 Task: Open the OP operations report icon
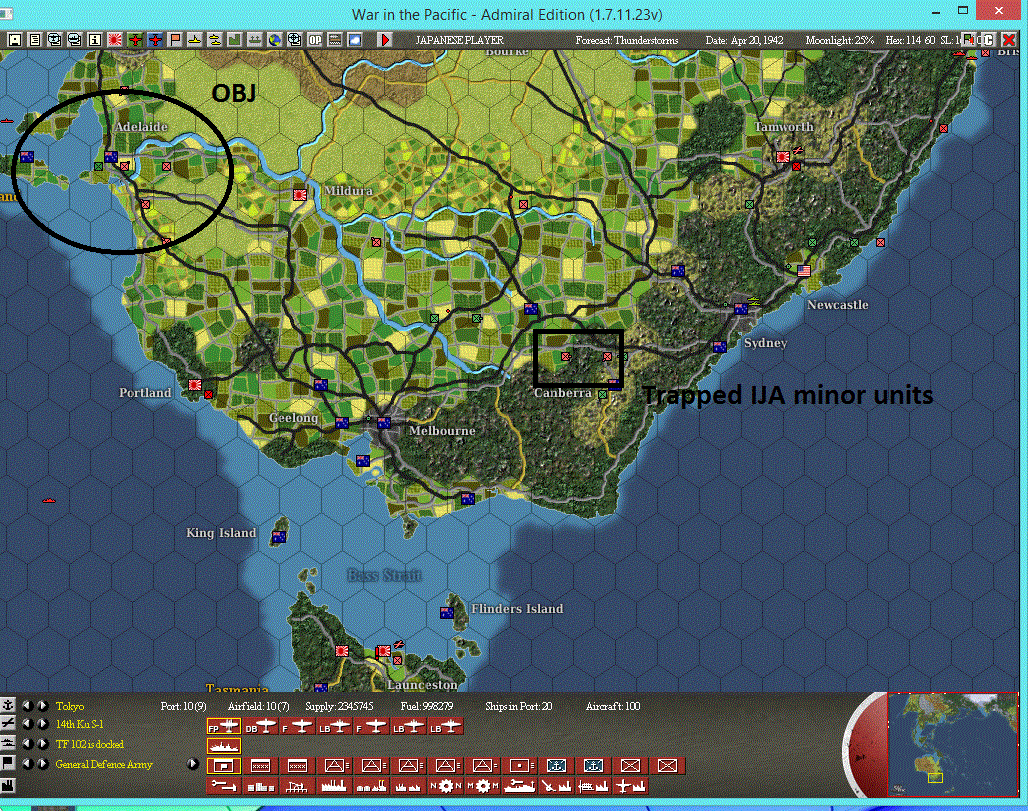(315, 40)
